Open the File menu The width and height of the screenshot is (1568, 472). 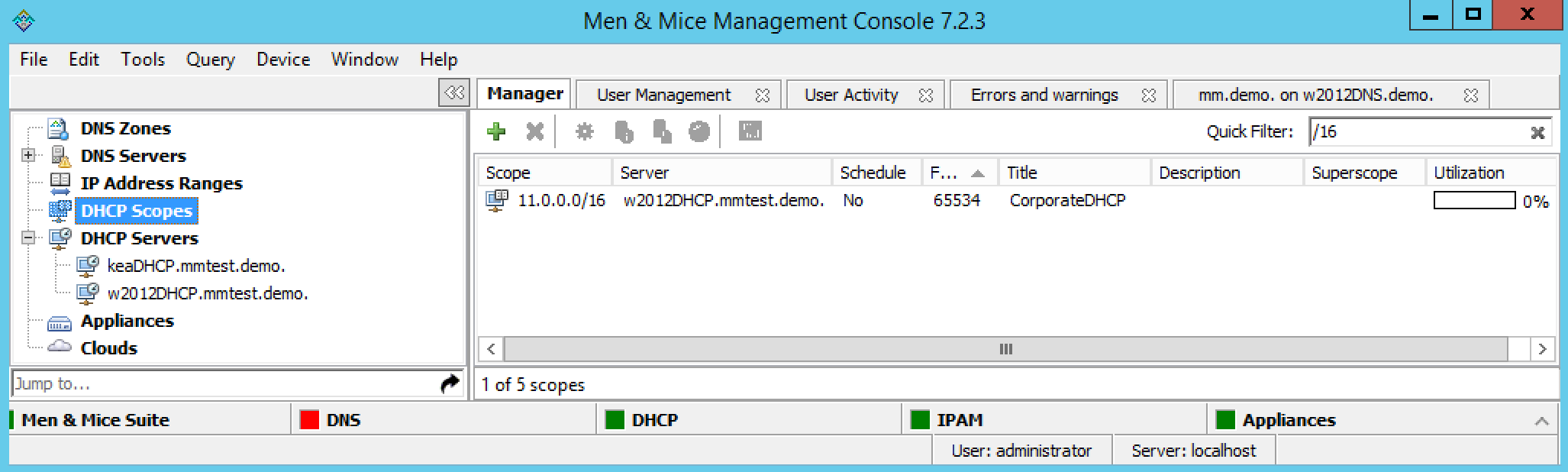[34, 60]
